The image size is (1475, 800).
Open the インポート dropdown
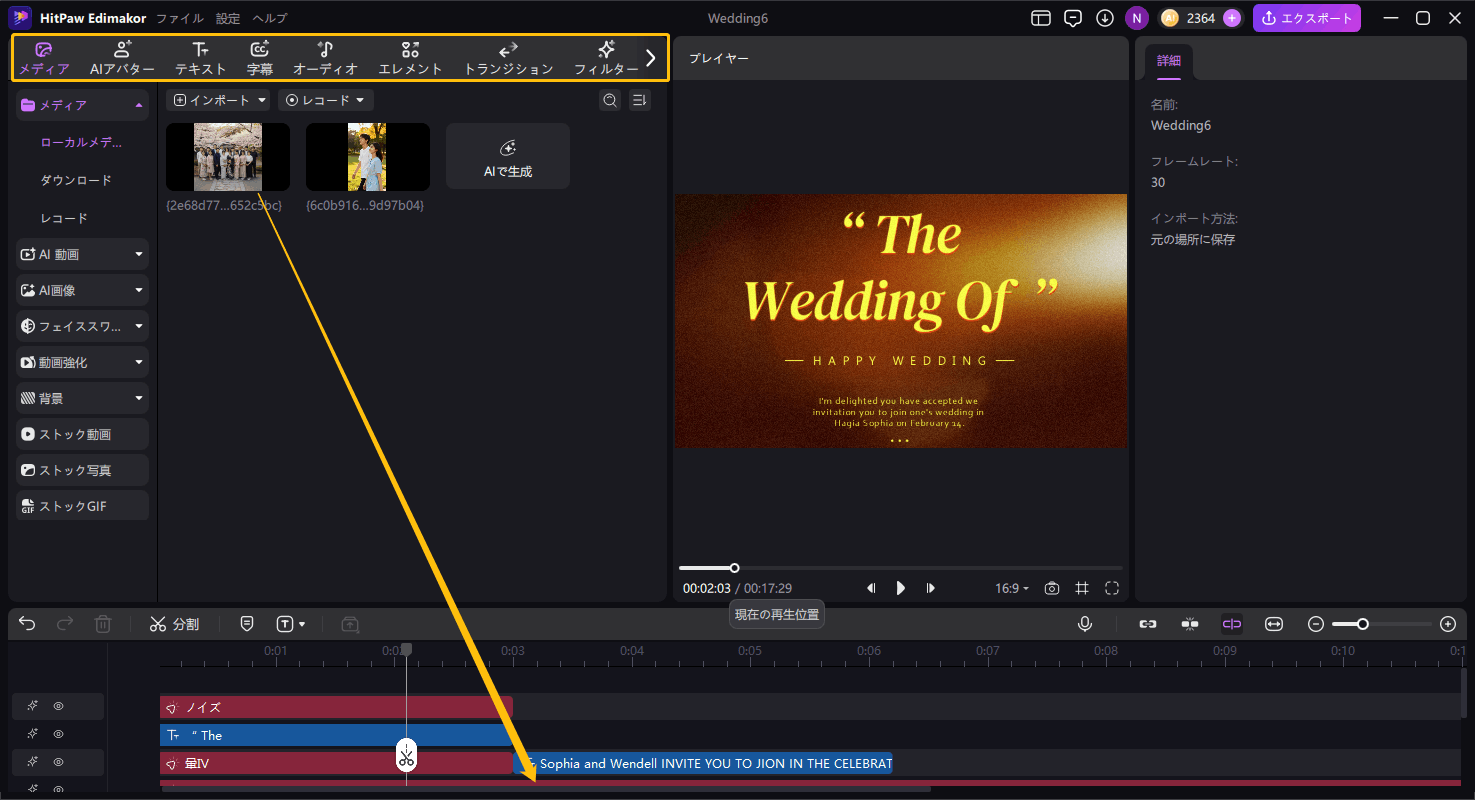point(218,100)
